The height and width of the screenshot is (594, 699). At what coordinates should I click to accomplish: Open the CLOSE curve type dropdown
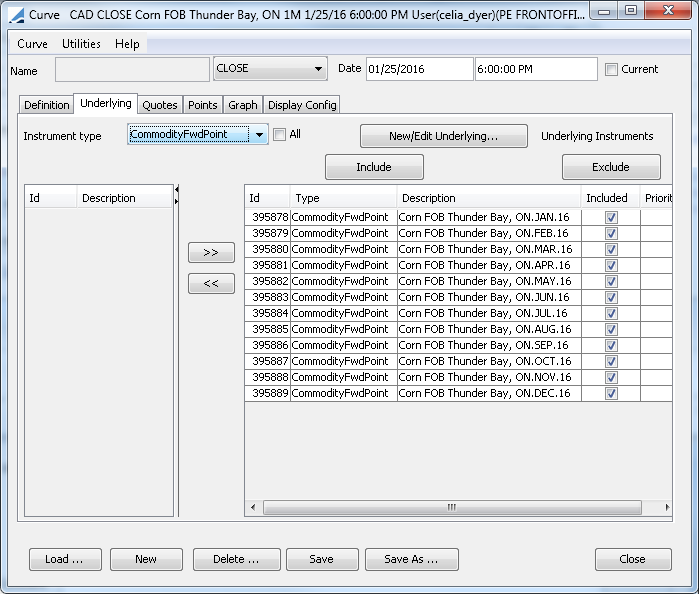tap(270, 69)
